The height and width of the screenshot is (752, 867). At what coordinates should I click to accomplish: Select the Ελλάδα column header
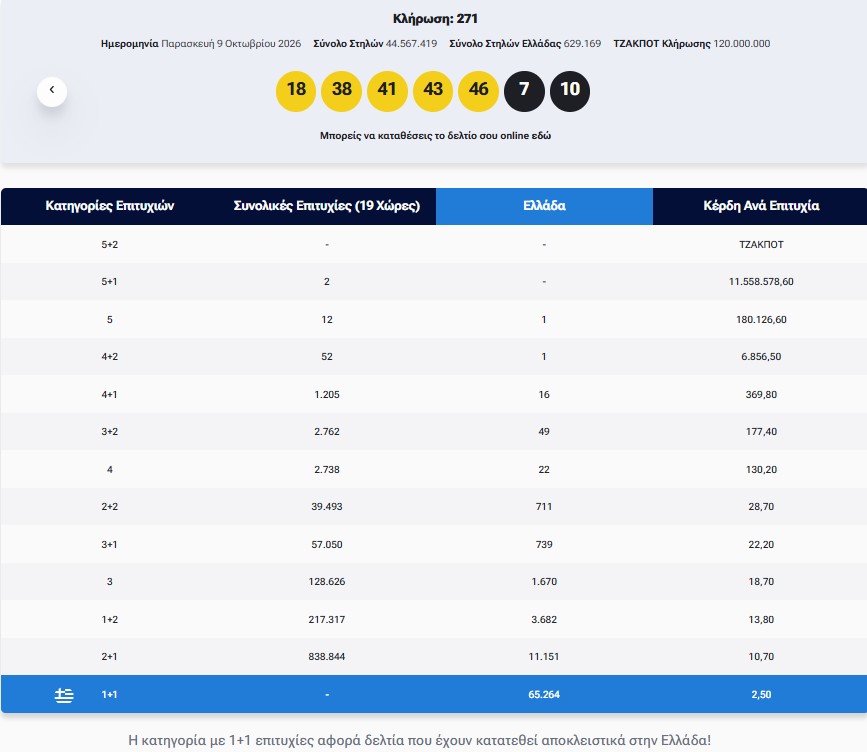544,206
